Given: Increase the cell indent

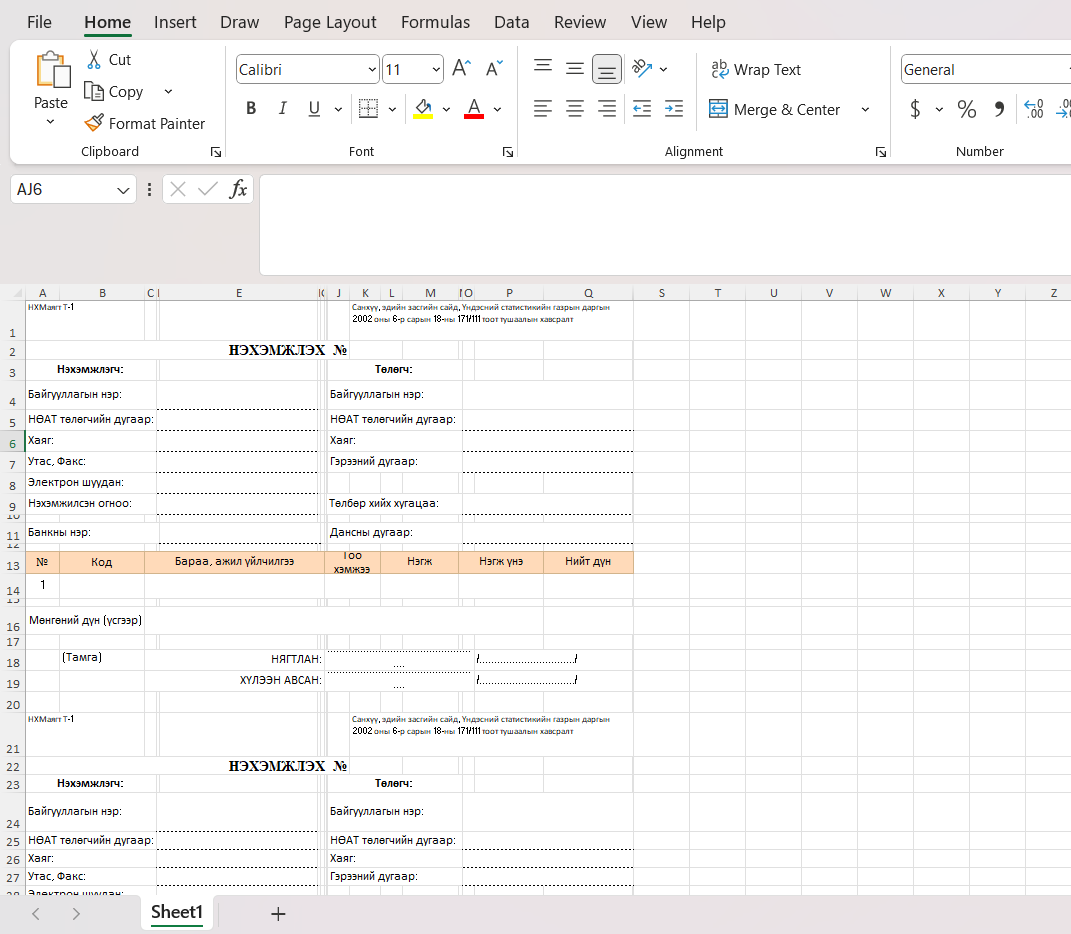Looking at the screenshot, I should point(674,109).
